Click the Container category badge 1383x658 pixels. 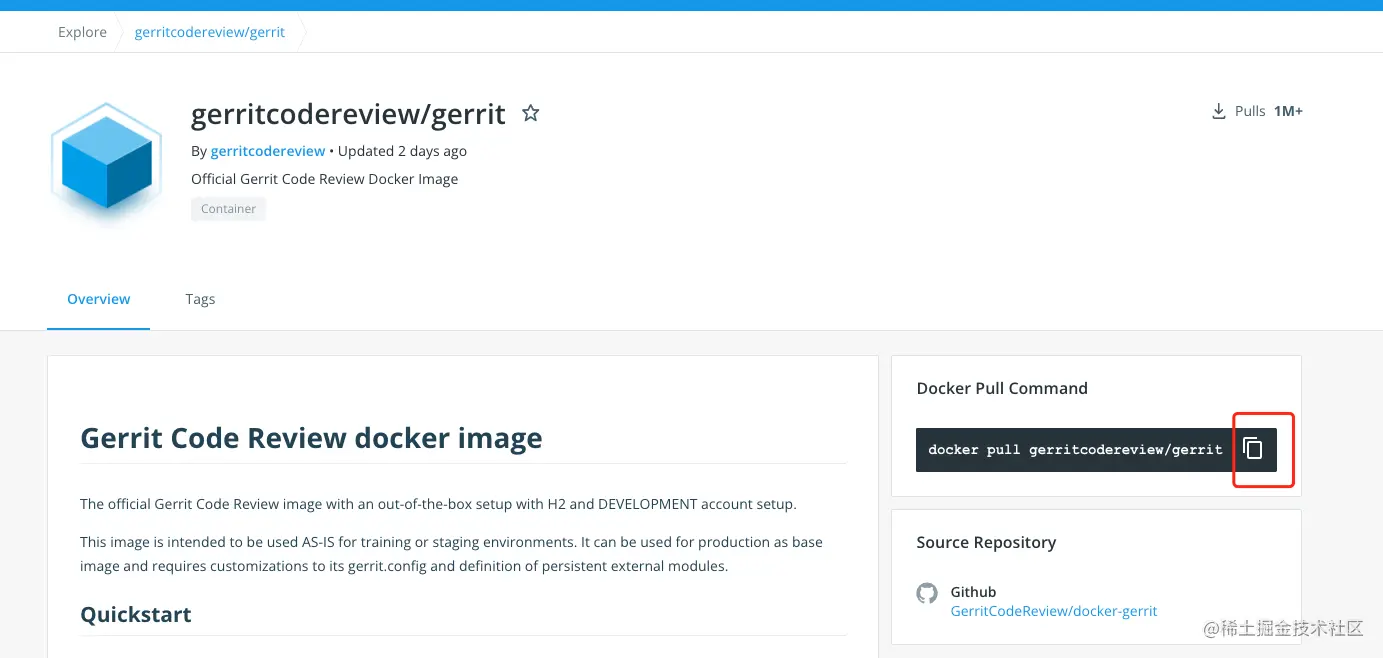click(228, 208)
